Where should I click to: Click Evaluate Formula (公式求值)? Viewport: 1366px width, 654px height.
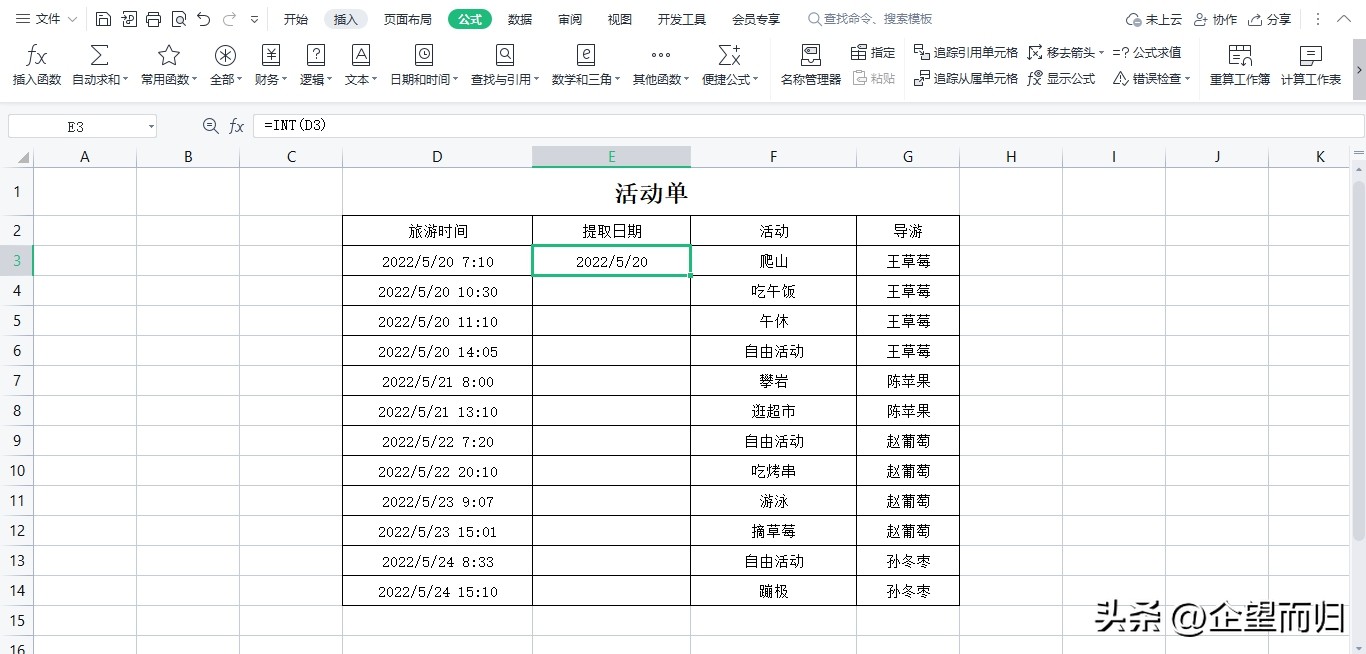pos(1147,53)
